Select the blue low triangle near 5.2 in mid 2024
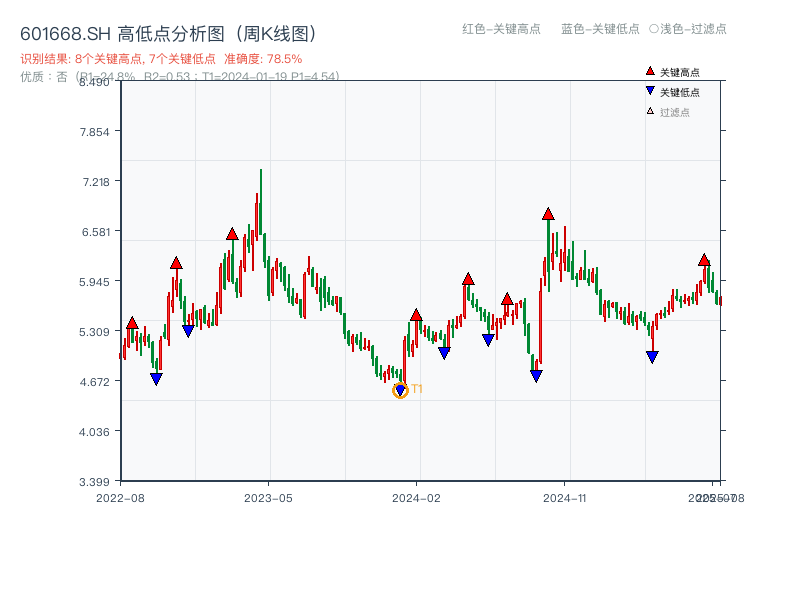 point(488,340)
